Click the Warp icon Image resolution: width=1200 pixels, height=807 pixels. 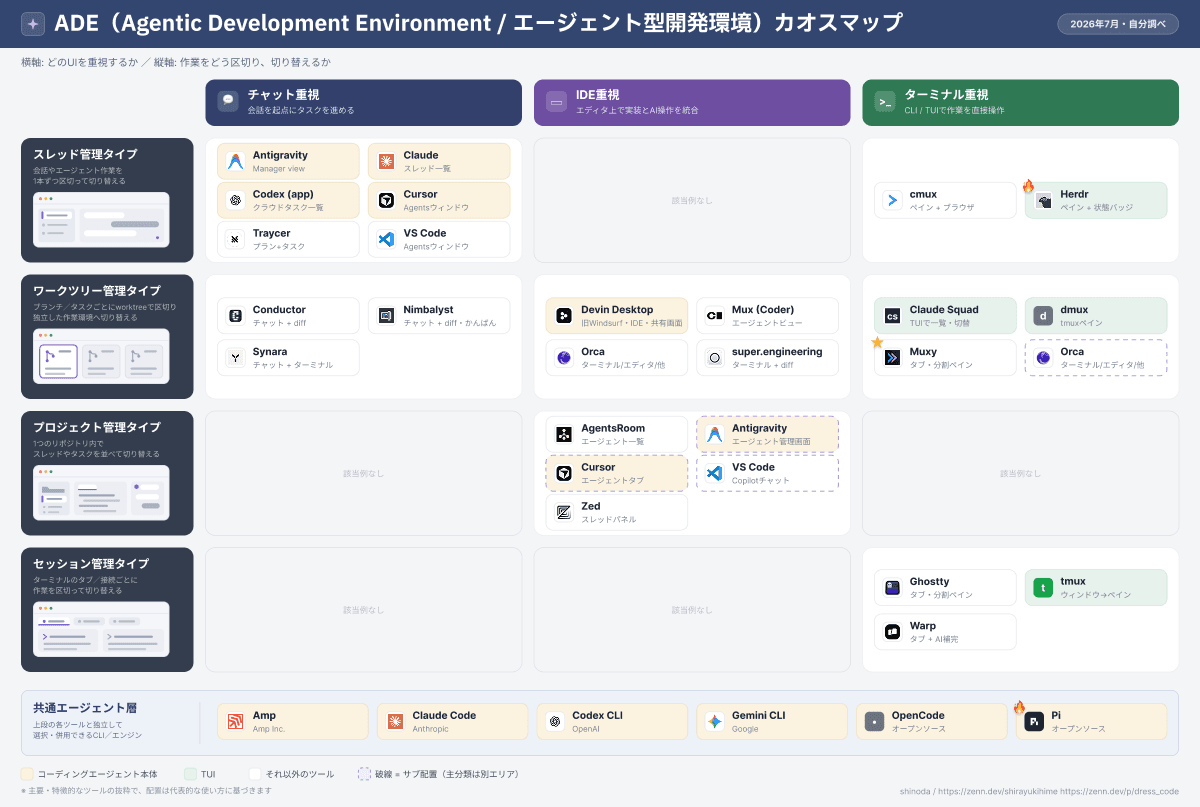pyautogui.click(x=893, y=632)
